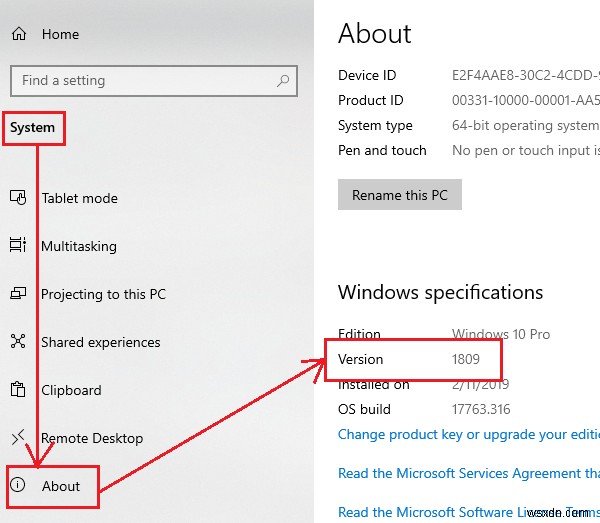Click the Windows 10 Pro edition value
Viewport: 600px width, 523px height.
tap(501, 334)
